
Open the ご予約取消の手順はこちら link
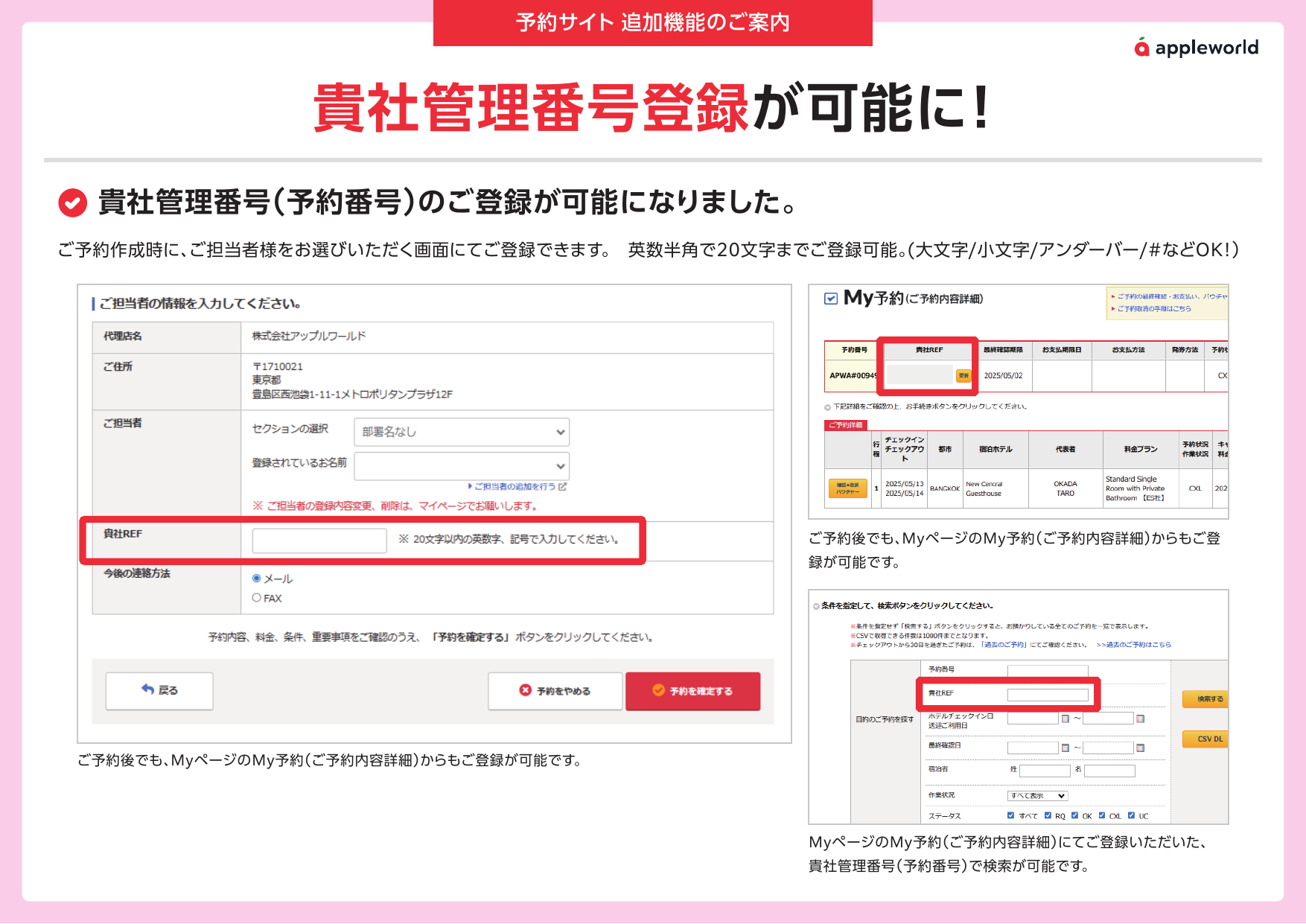(1154, 309)
